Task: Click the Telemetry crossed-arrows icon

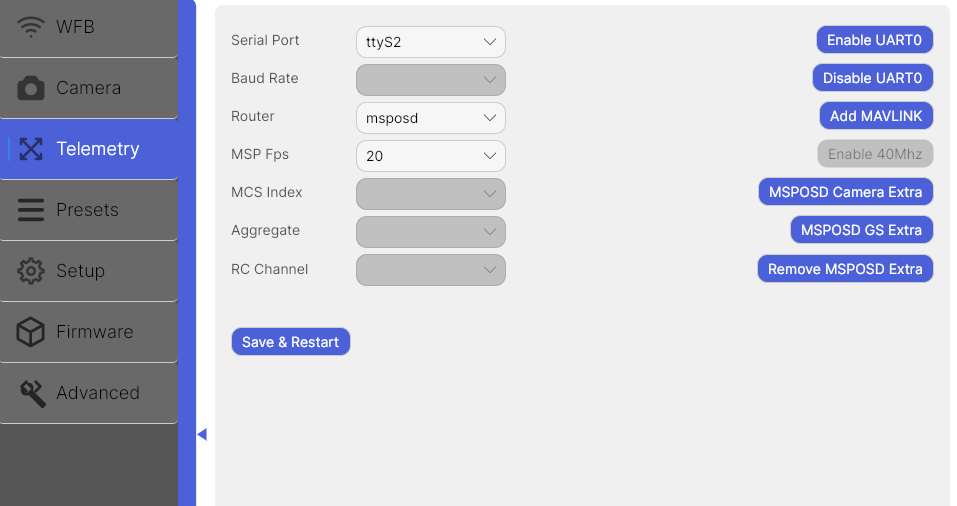Action: 31,149
